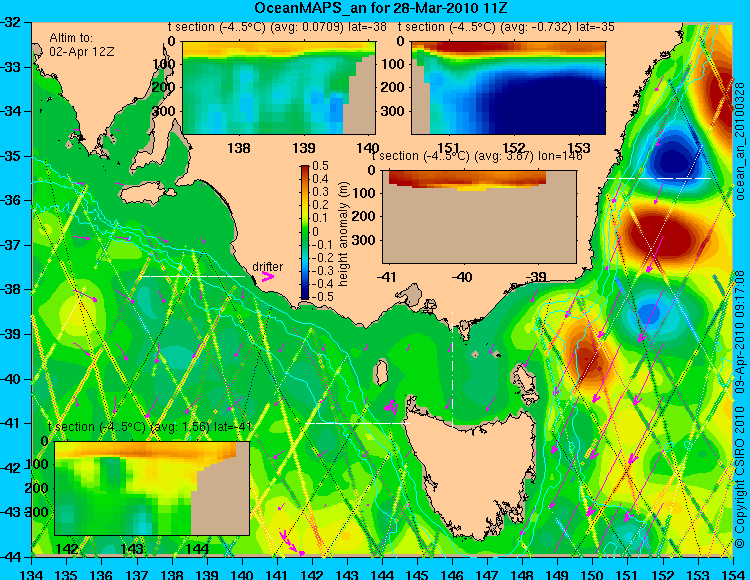Click the 'height anomaly (m)' axis label
Screen dimensions: 750x580
coord(343,234)
